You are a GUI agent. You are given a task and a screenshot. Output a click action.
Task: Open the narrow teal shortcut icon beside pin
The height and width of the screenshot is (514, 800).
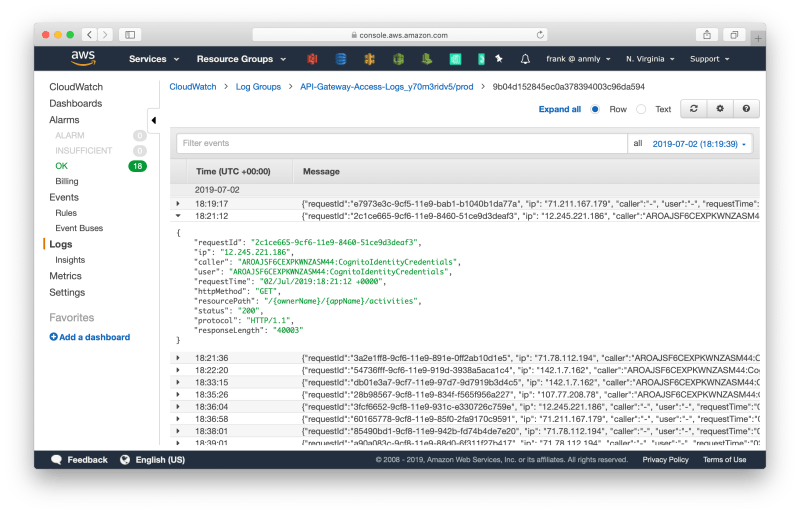pos(481,59)
